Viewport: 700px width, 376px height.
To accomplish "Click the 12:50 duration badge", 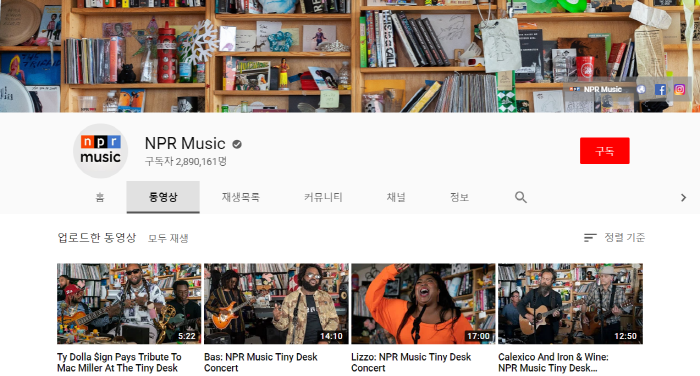I will click(625, 336).
